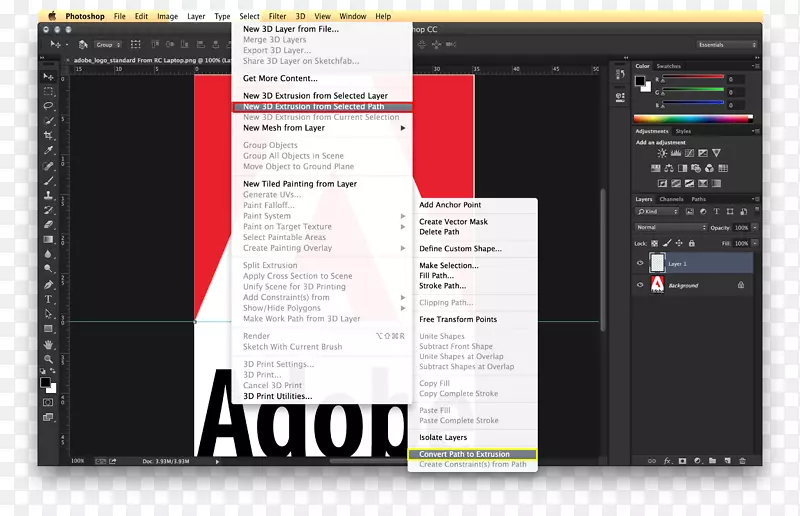The image size is (800, 516).
Task: Link layers icon in Layers panel
Action: point(652,461)
